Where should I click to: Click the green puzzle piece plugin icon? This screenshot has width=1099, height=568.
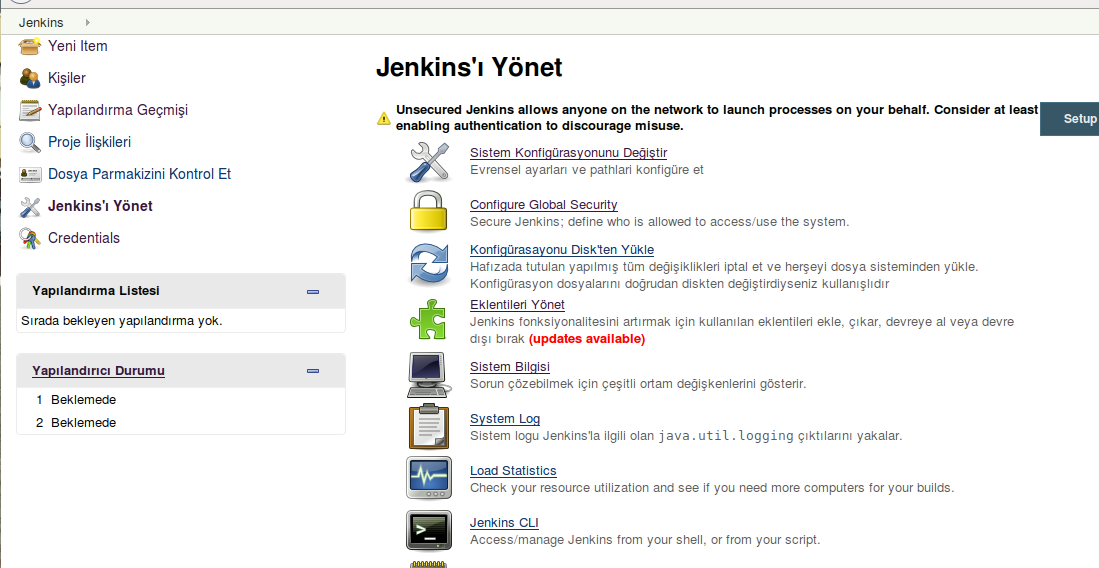428,320
